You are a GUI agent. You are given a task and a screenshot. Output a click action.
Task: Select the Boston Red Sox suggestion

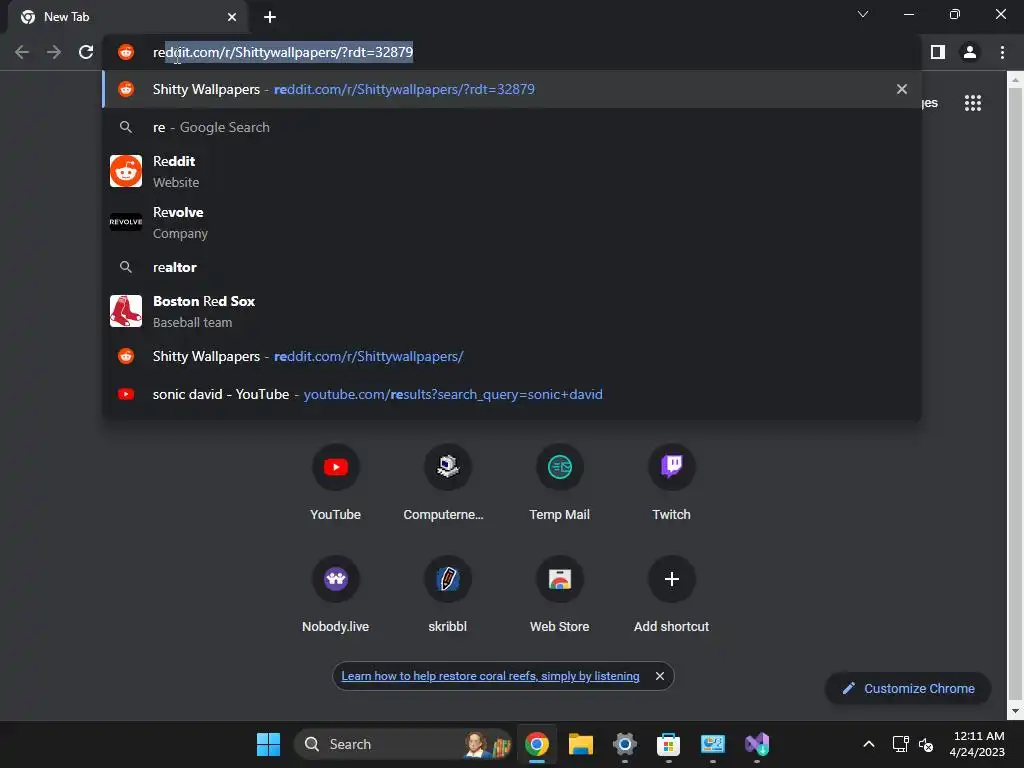[x=512, y=311]
